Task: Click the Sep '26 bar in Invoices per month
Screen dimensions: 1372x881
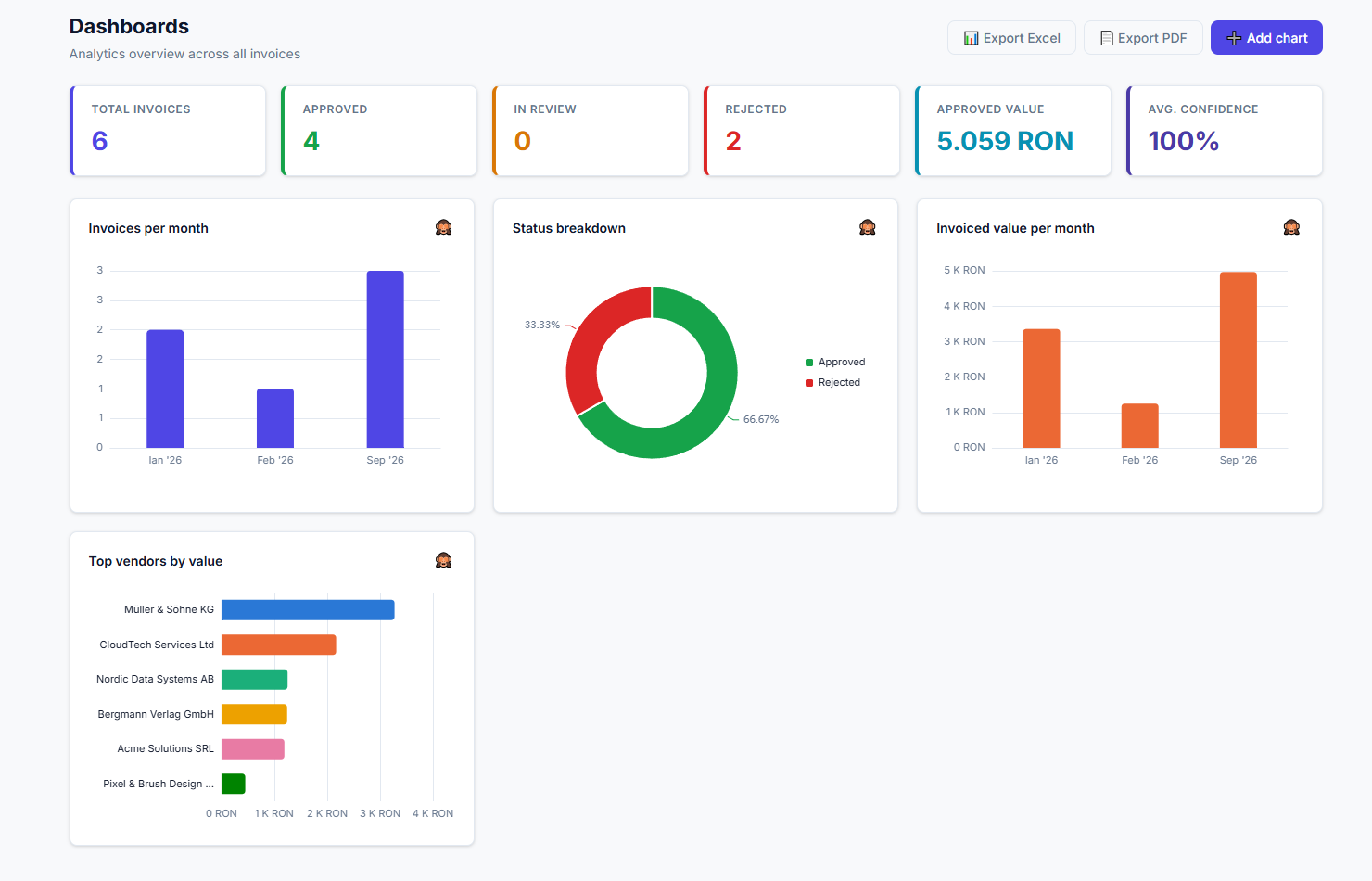Action: pyautogui.click(x=385, y=360)
